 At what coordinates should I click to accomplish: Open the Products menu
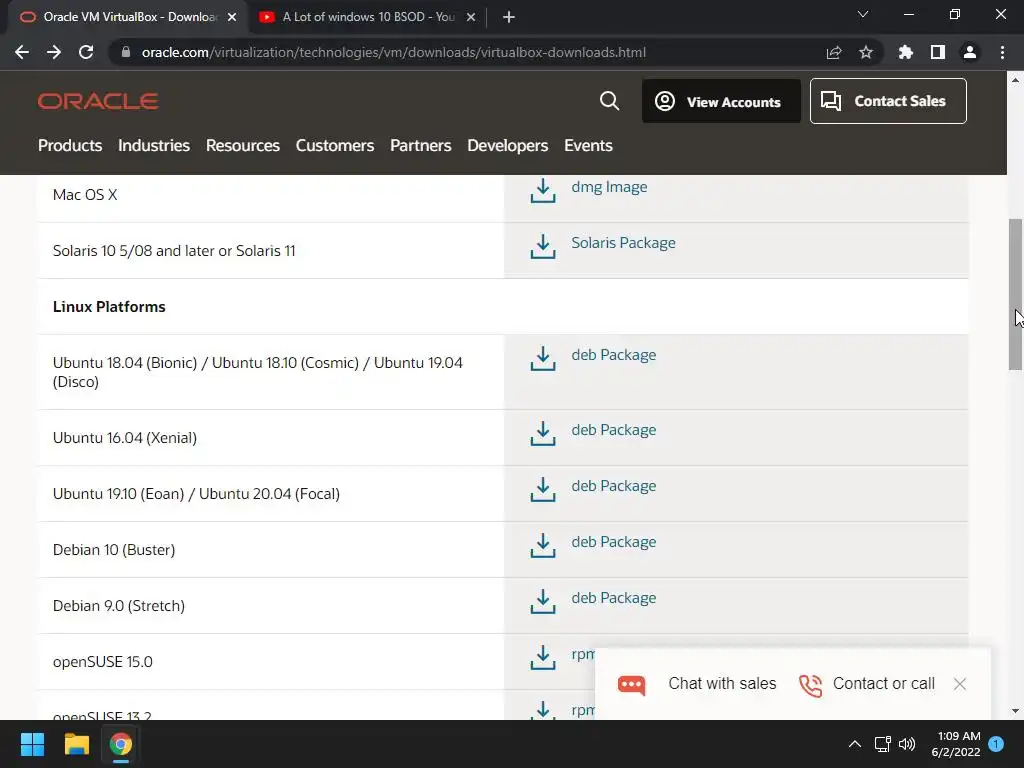tap(70, 146)
